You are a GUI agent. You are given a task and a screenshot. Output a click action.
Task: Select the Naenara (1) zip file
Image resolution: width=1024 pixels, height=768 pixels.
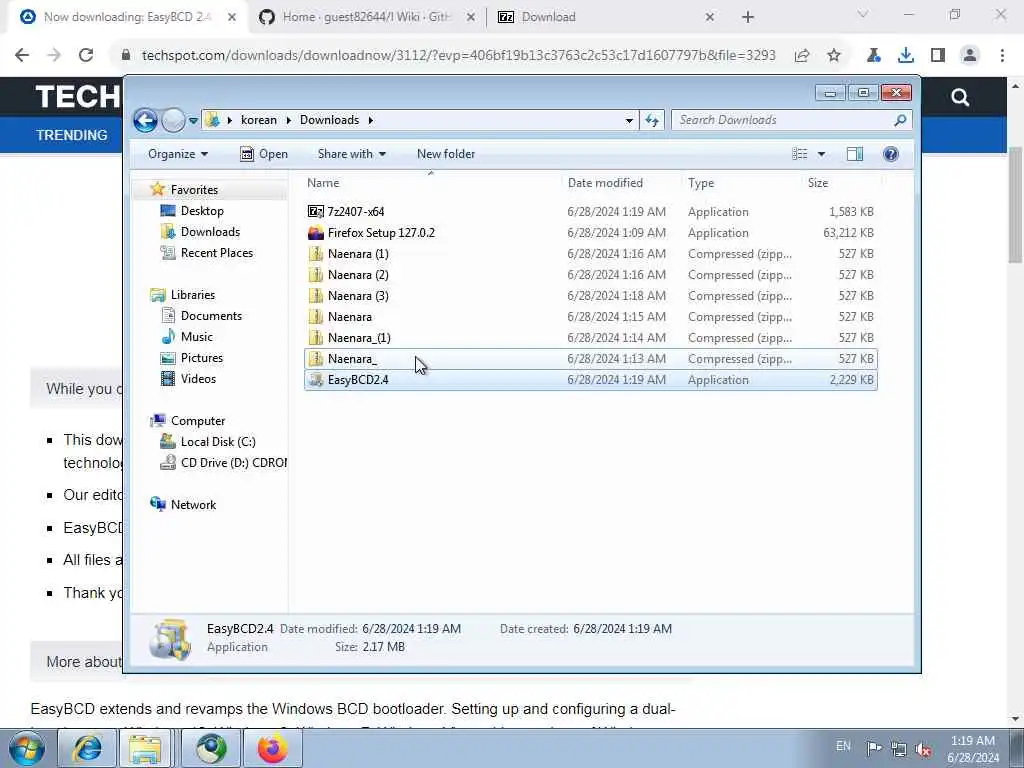[590, 253]
